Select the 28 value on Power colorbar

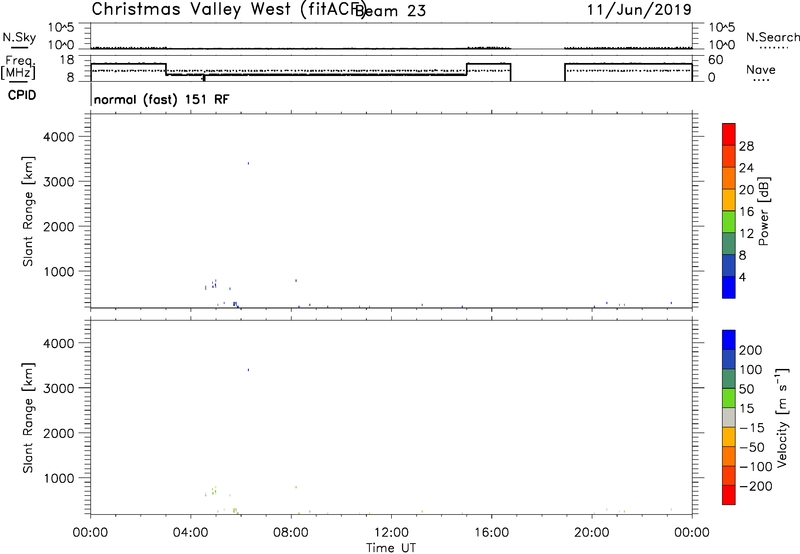click(x=746, y=146)
